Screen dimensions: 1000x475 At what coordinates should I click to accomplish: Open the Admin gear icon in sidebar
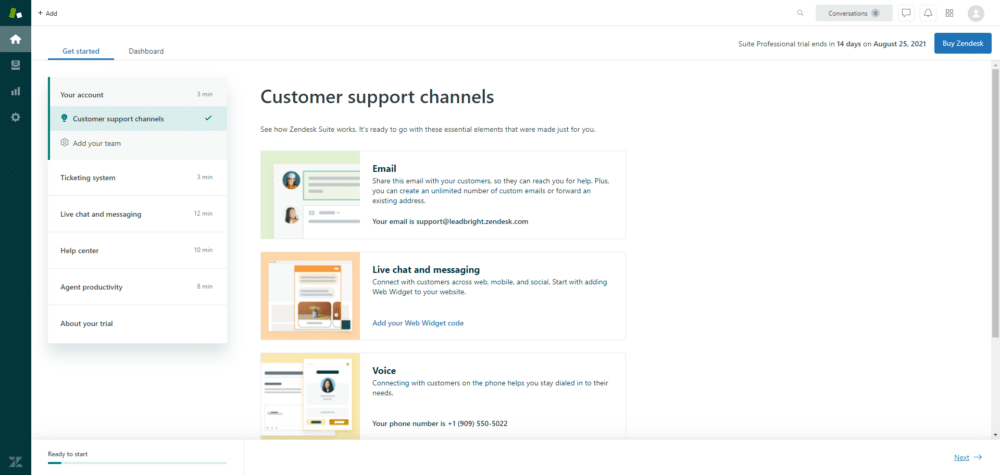[x=15, y=117]
